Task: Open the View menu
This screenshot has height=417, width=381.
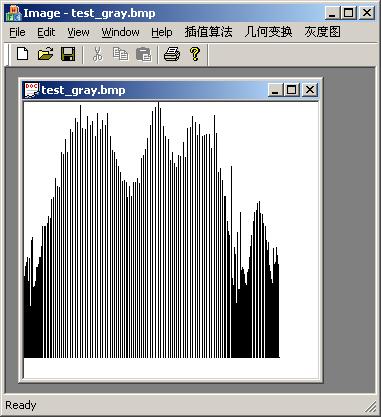Action: click(x=78, y=32)
